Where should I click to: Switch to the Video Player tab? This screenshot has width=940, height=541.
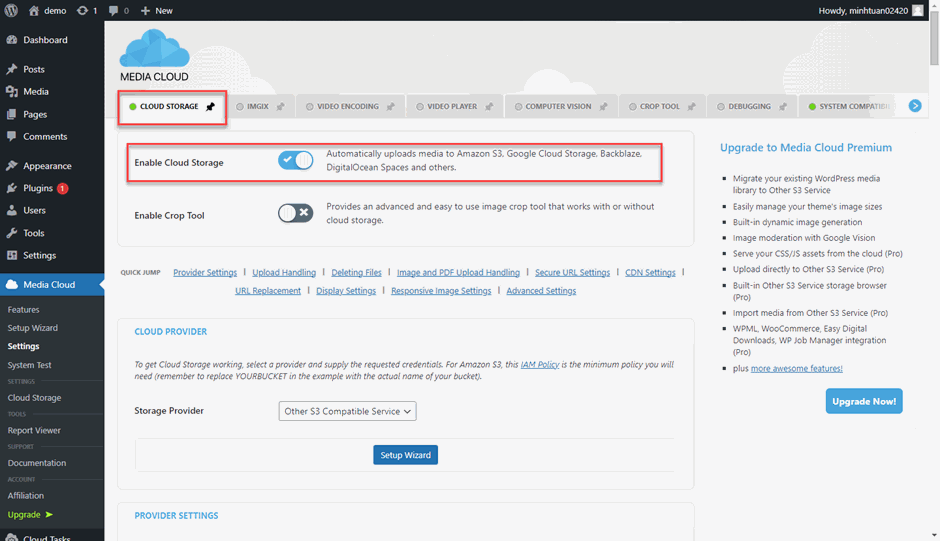[x=452, y=106]
